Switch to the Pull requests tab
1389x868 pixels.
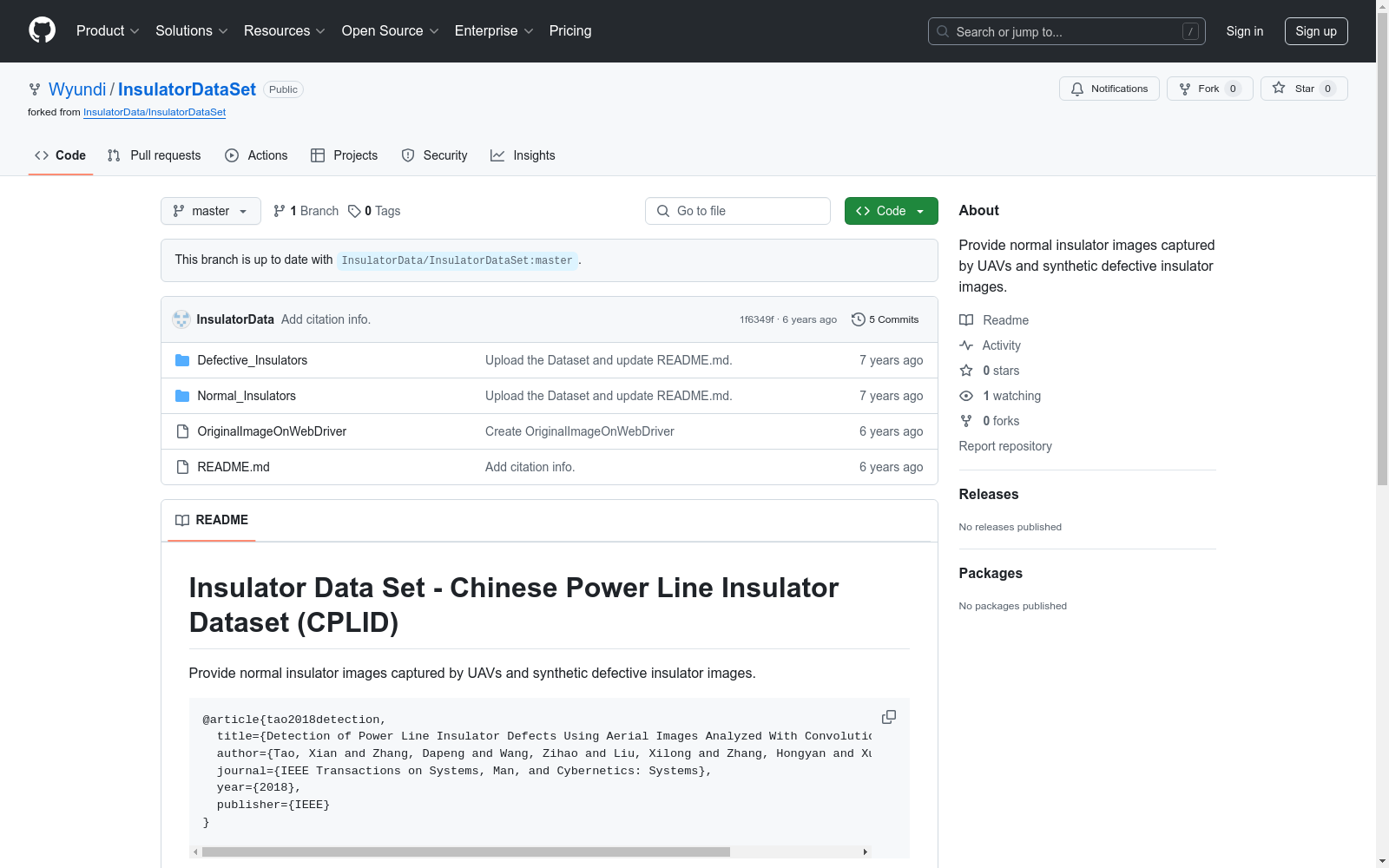pos(155,155)
